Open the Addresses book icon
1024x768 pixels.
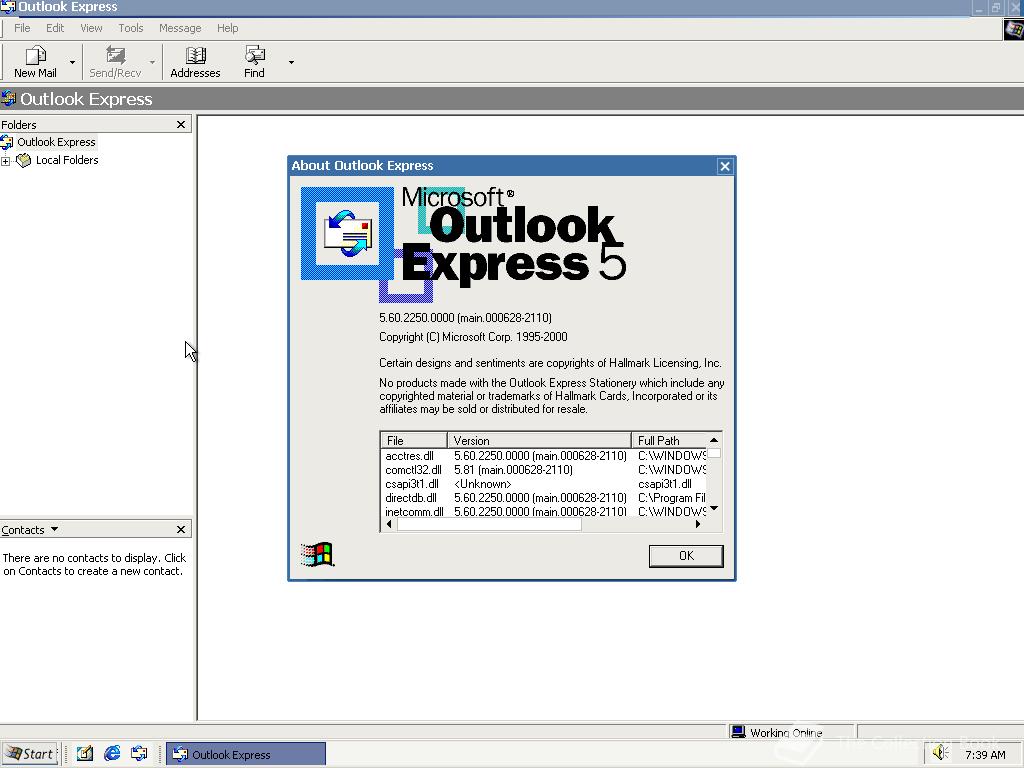pos(195,56)
